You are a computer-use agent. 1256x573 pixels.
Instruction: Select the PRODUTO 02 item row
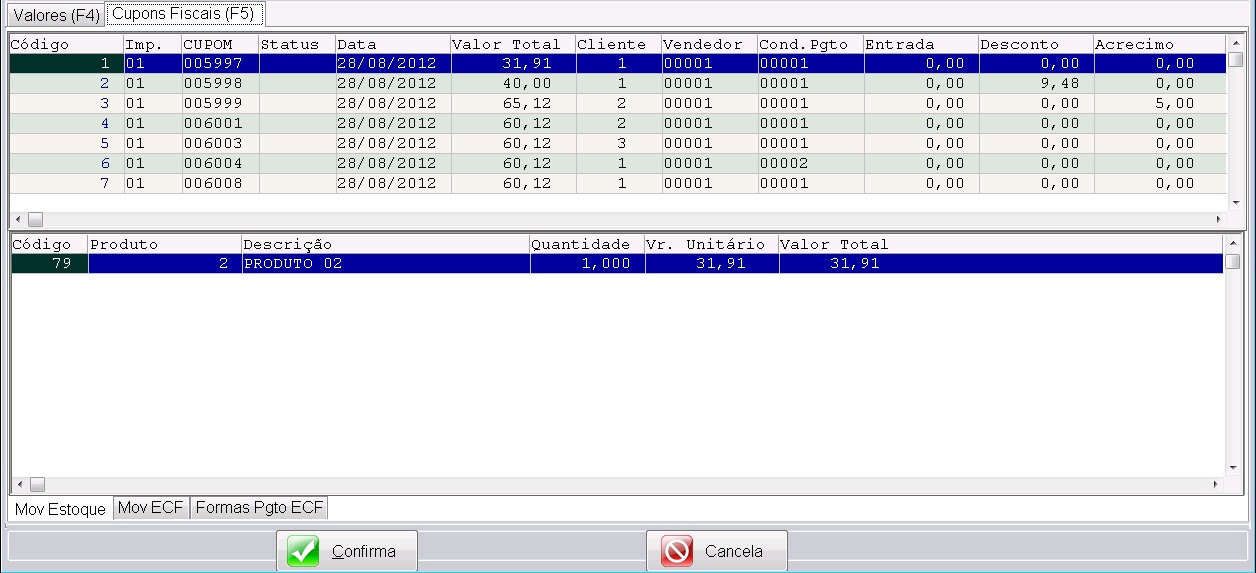coord(385,264)
